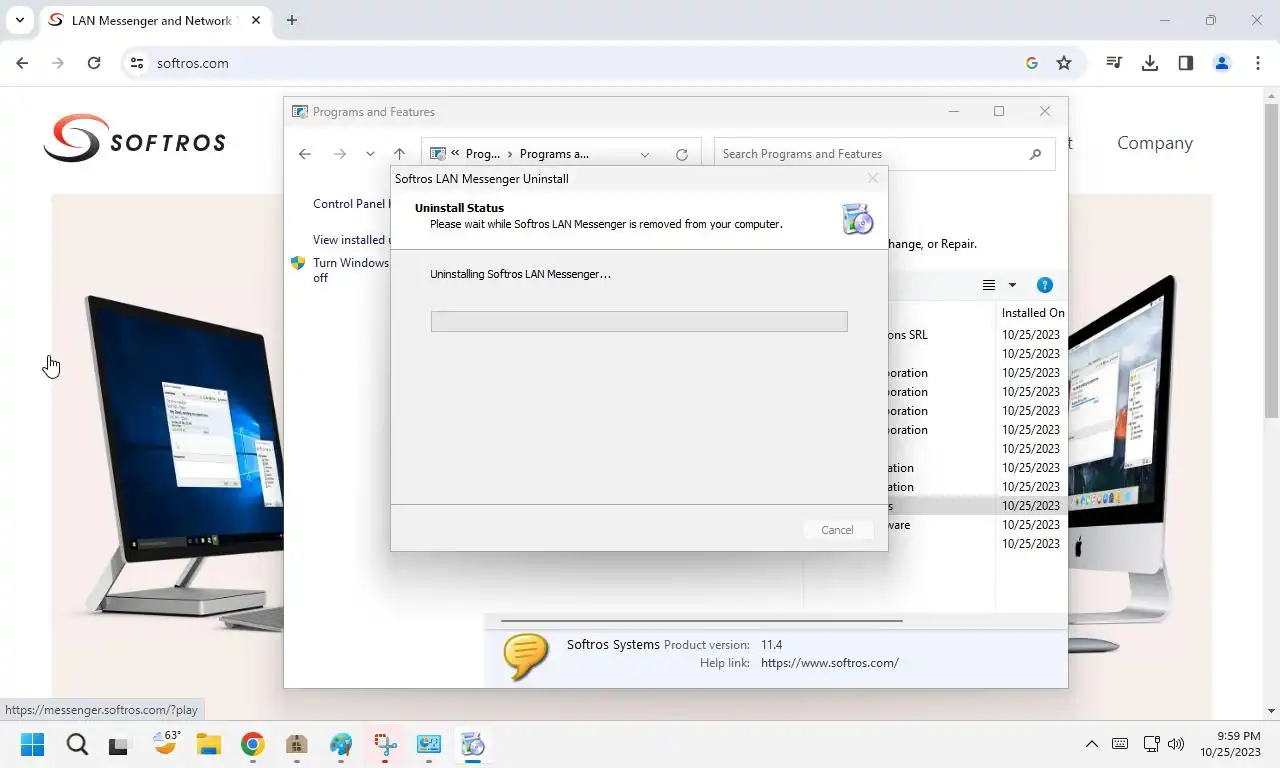Expand address path dropdown in Programs and Features

point(645,154)
